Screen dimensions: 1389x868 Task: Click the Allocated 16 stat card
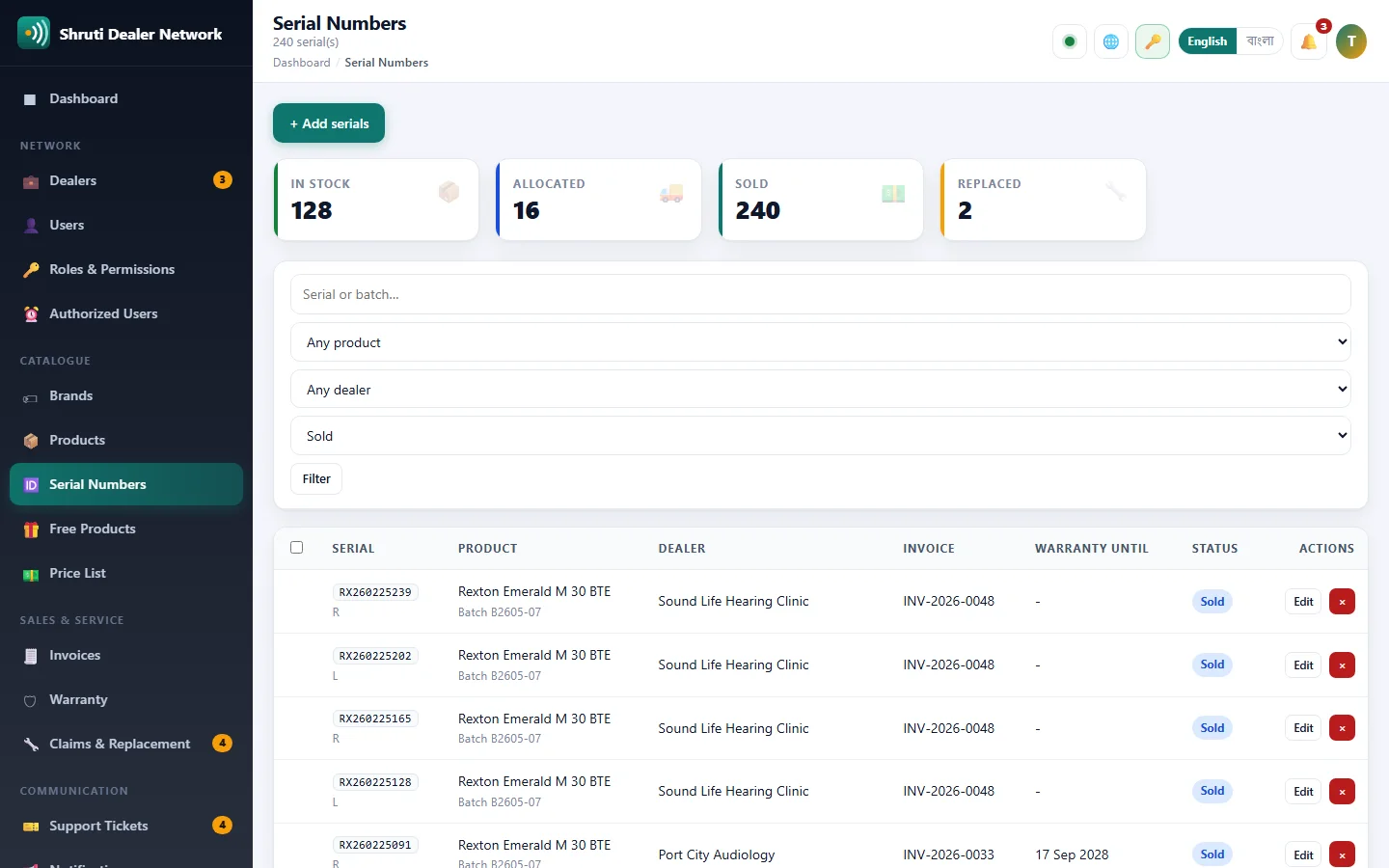(x=598, y=200)
